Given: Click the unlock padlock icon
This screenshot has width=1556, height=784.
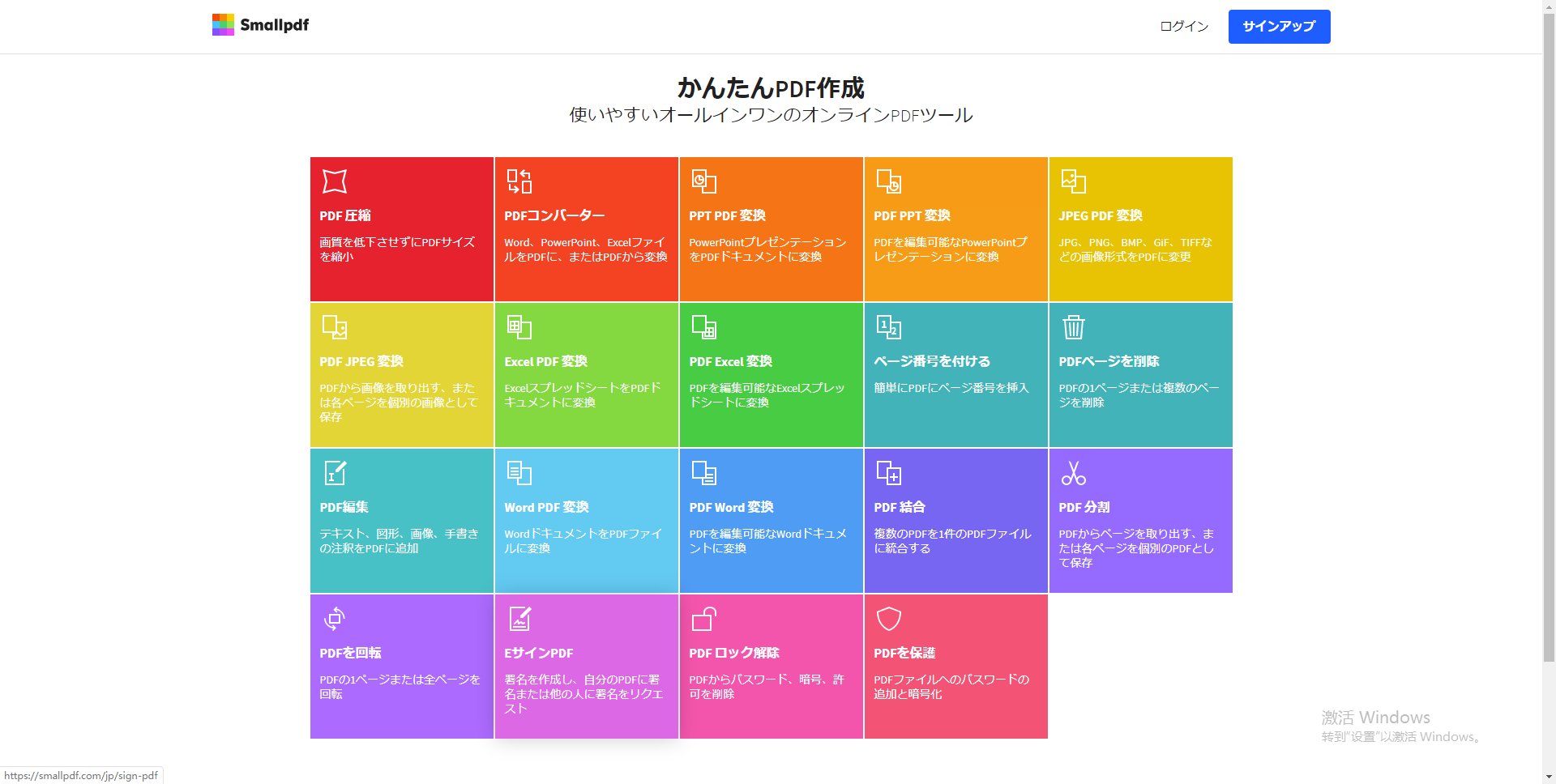Looking at the screenshot, I should [x=704, y=619].
